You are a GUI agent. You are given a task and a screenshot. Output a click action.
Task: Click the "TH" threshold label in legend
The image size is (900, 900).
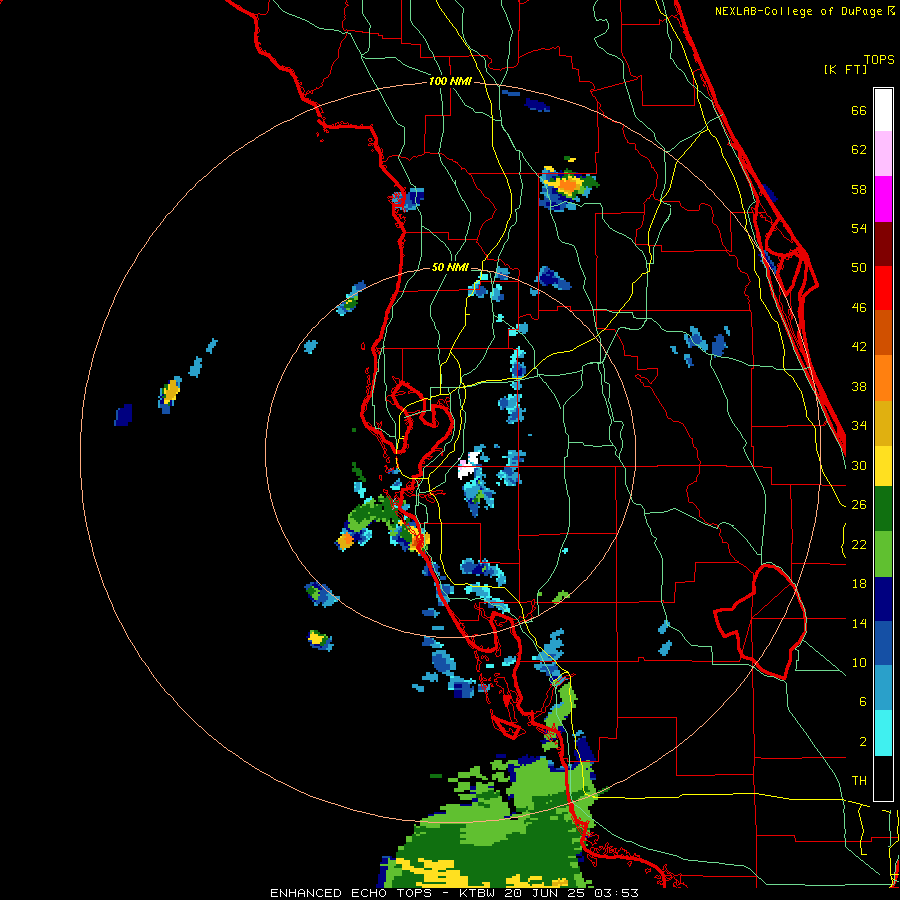pyautogui.click(x=859, y=781)
